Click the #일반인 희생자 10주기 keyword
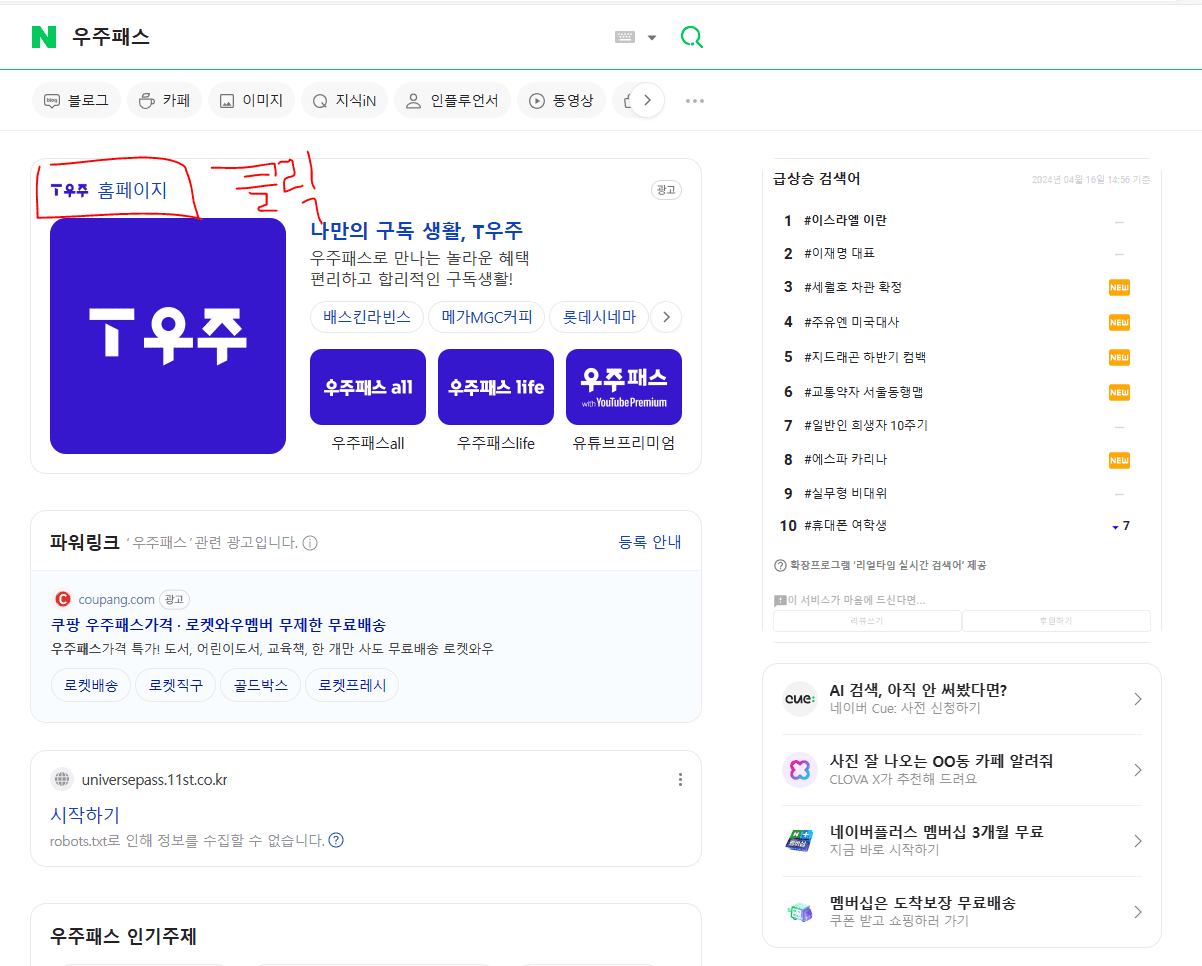 point(865,425)
